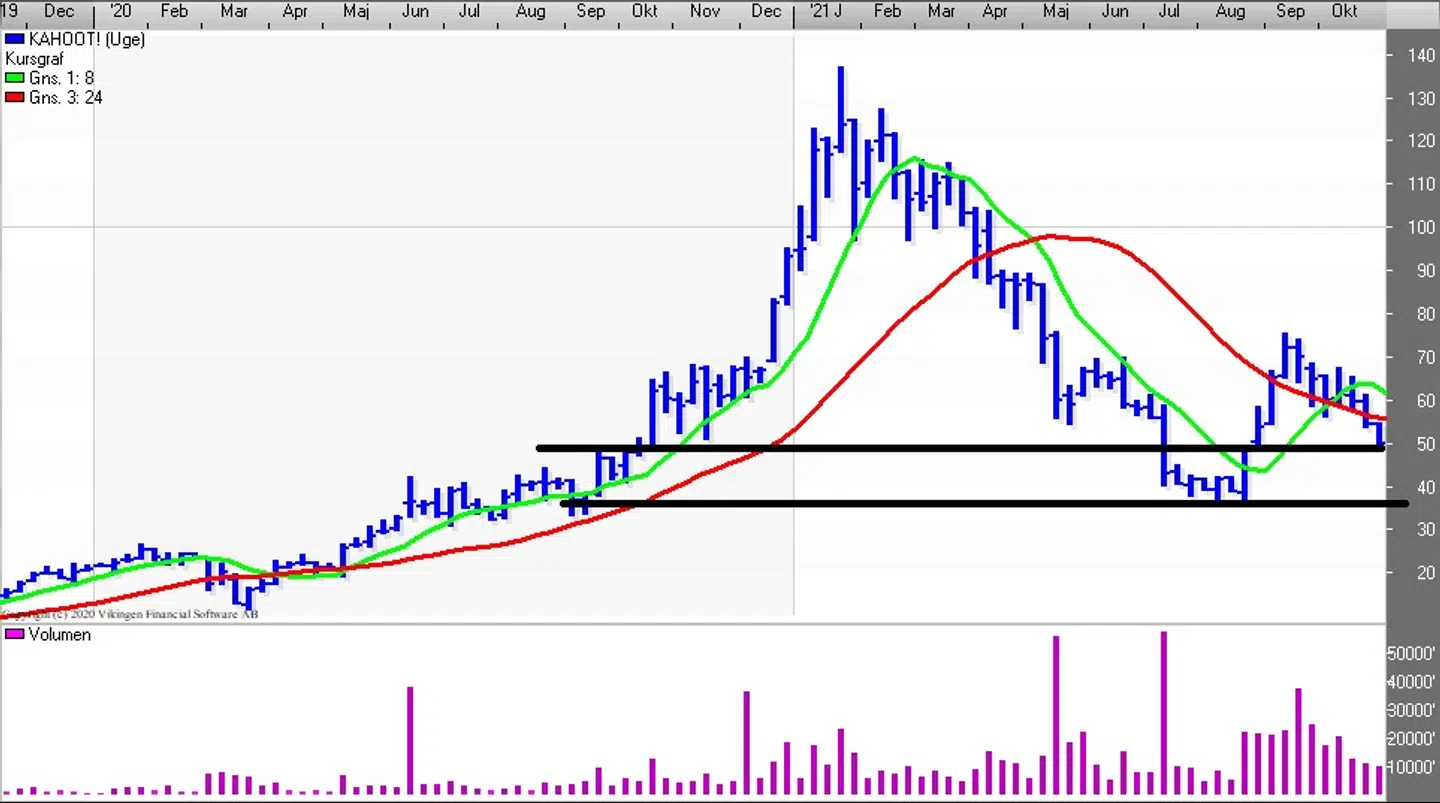Click the tallest volume bar in July 2021
1440x803 pixels.
click(1164, 712)
